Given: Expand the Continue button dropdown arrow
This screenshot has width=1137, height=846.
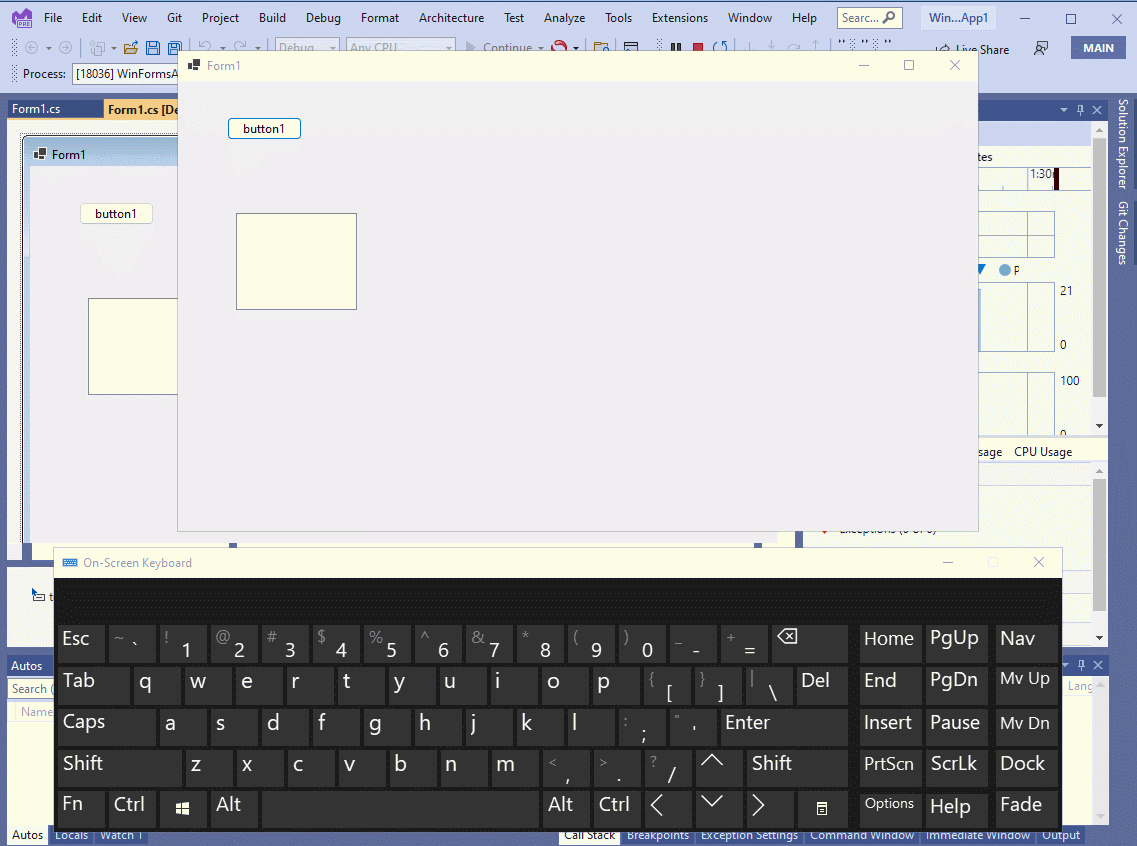Looking at the screenshot, I should pyautogui.click(x=542, y=48).
